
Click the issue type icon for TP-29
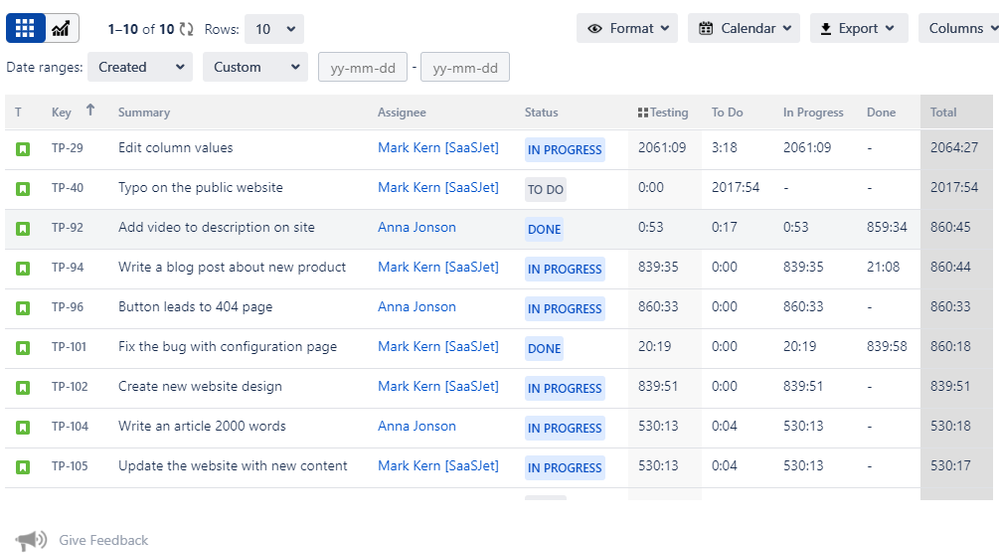23,149
